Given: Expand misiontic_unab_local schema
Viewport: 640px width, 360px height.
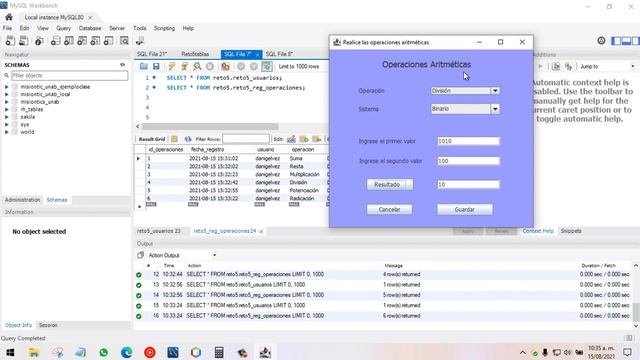Looking at the screenshot, I should 7,94.
